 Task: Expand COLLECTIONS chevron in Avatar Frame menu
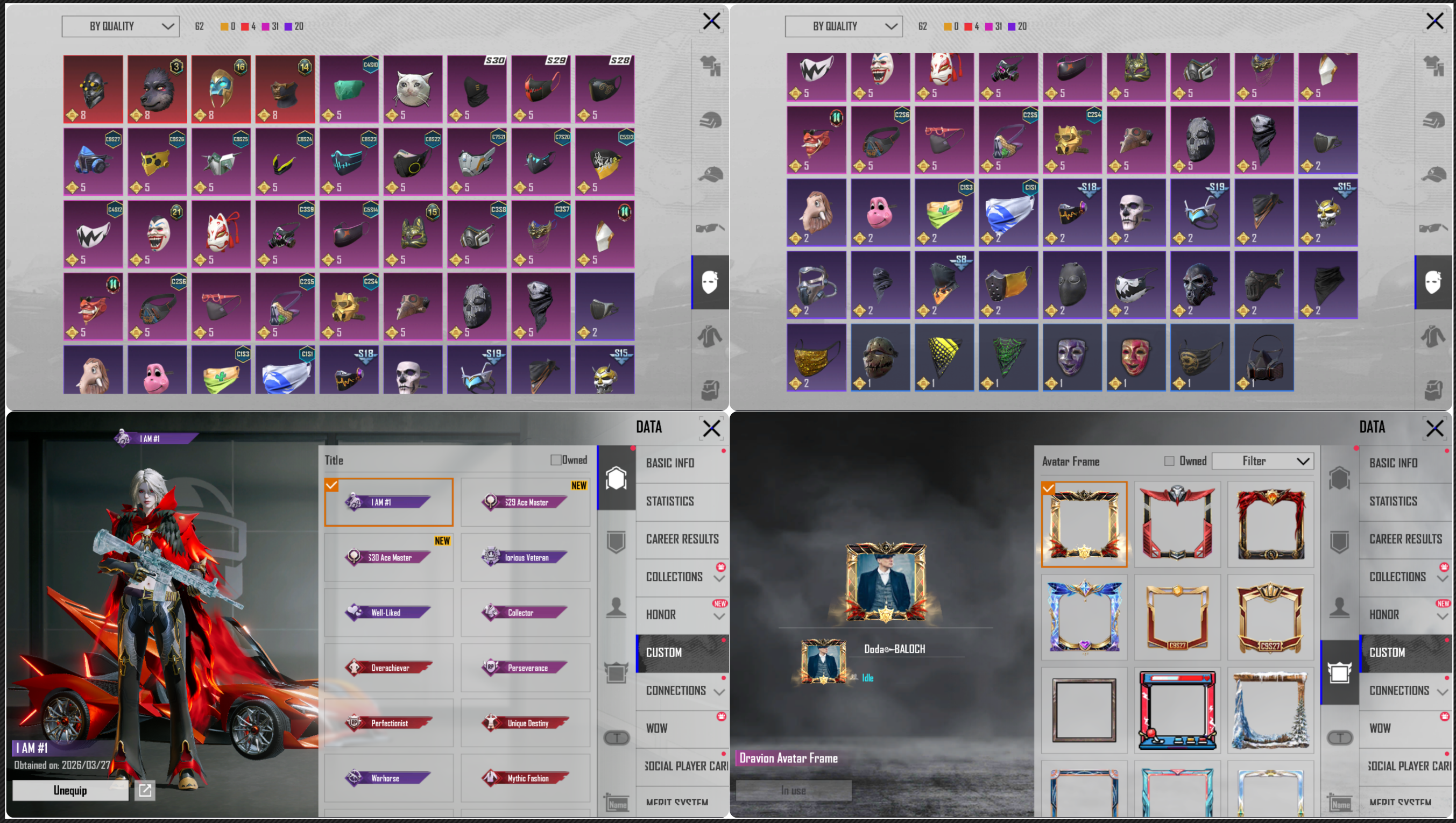point(1443,579)
